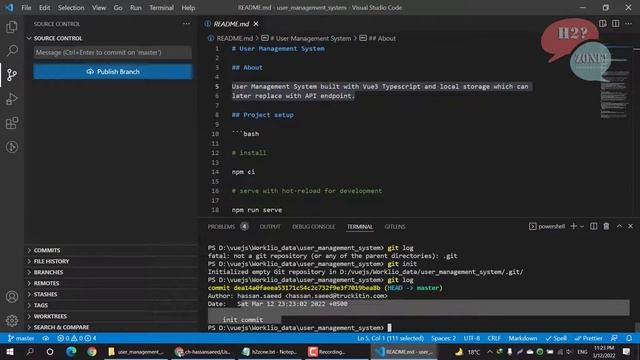This screenshot has width=640, height=360.
Task: Open the File menu
Action: click(x=26, y=8)
